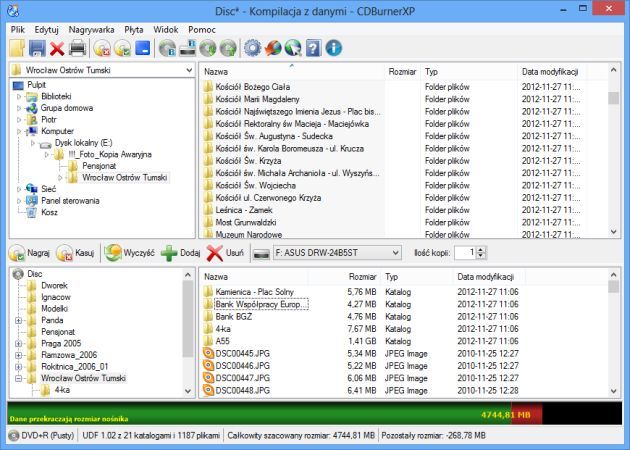Expand the Biblioteki tree node
This screenshot has width=630, height=450.
point(19,97)
